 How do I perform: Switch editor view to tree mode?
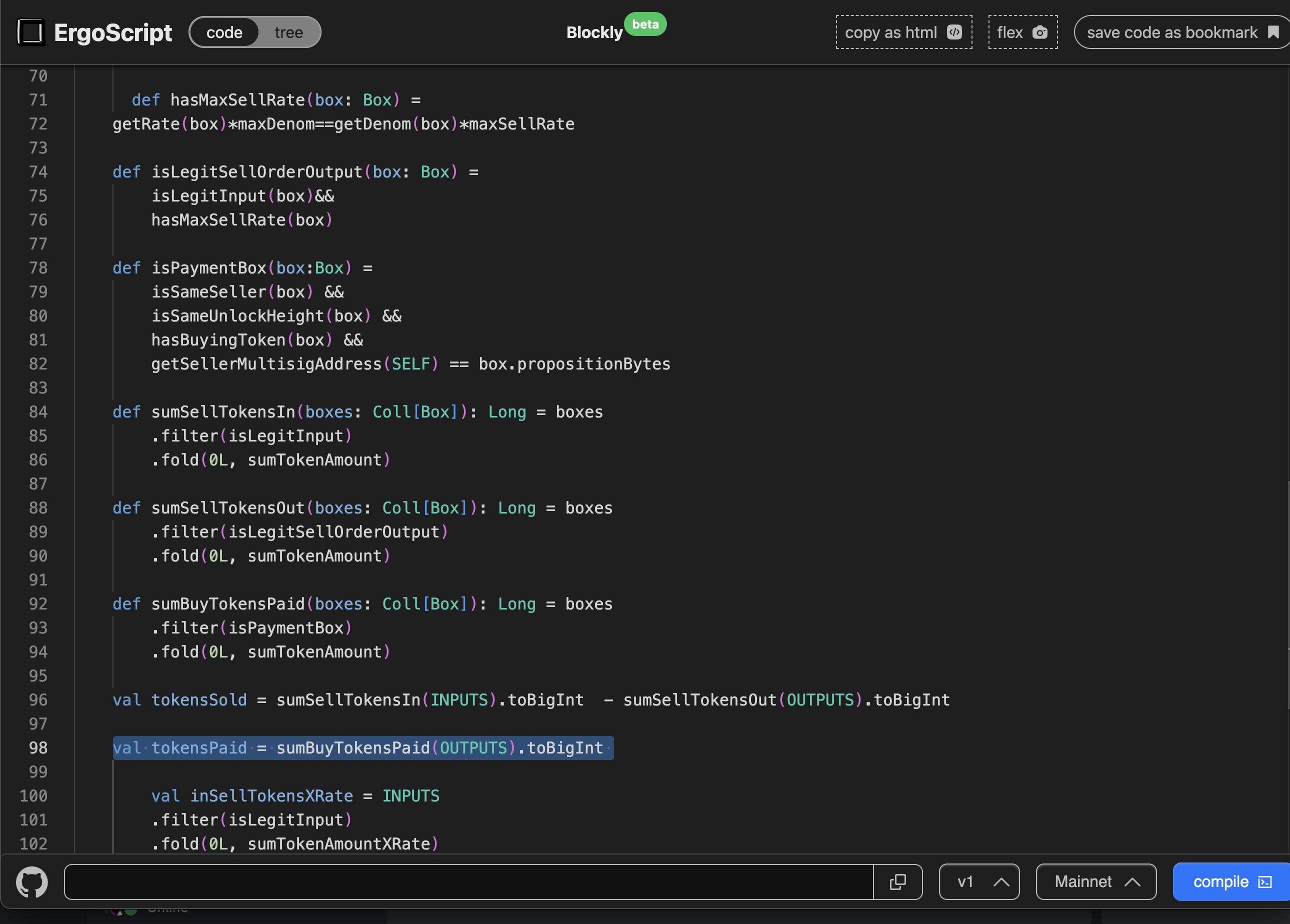[288, 32]
